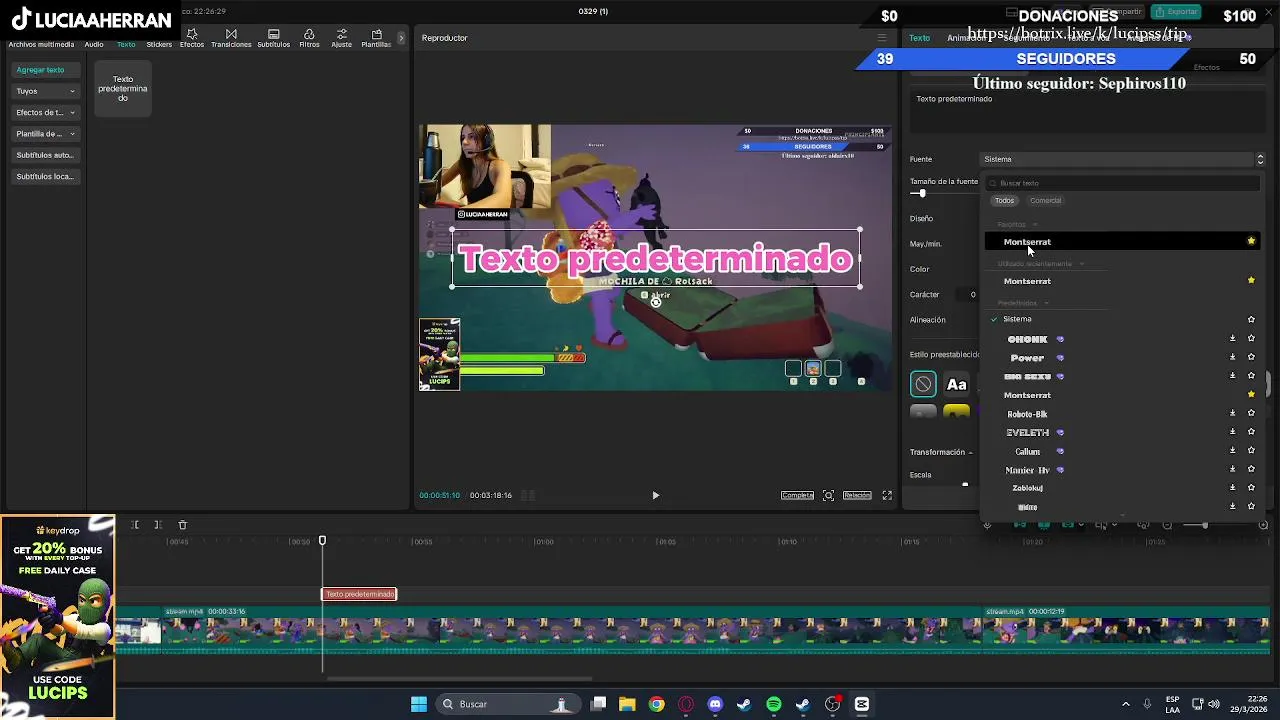Select the EVELETH font
The width and height of the screenshot is (1280, 720).
pyautogui.click(x=1027, y=433)
